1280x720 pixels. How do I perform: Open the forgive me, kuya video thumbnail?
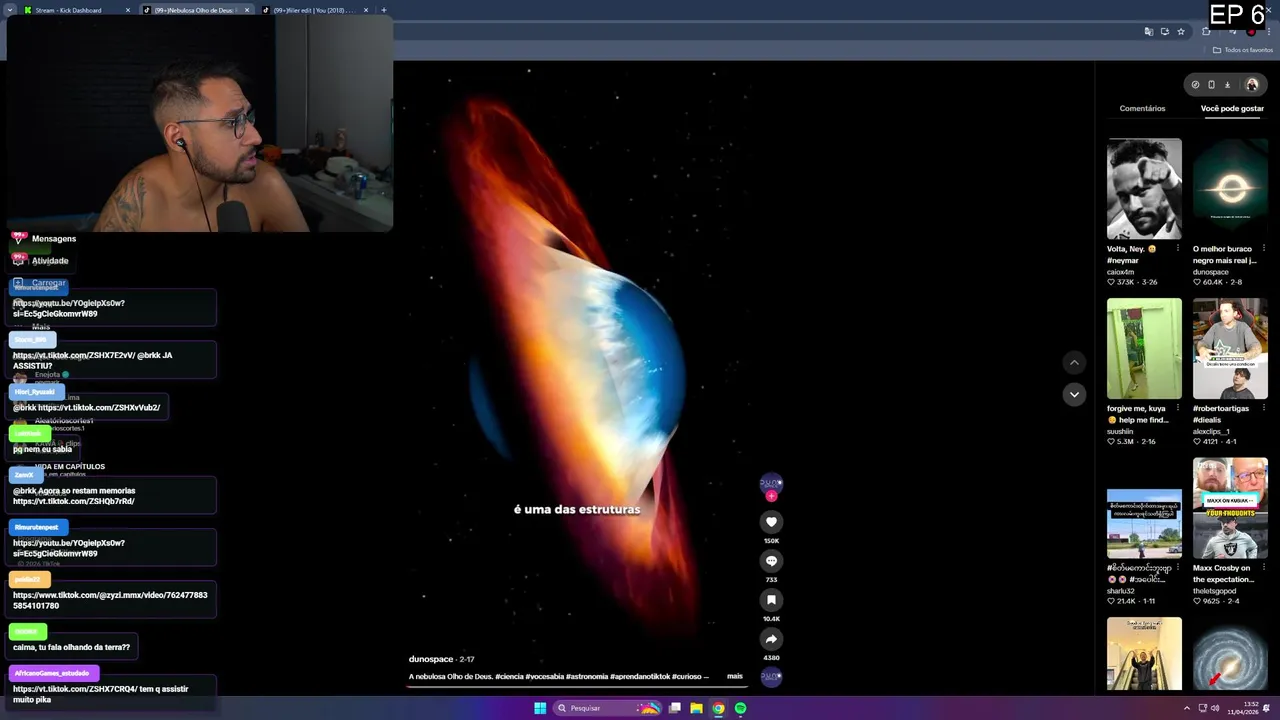point(1144,349)
